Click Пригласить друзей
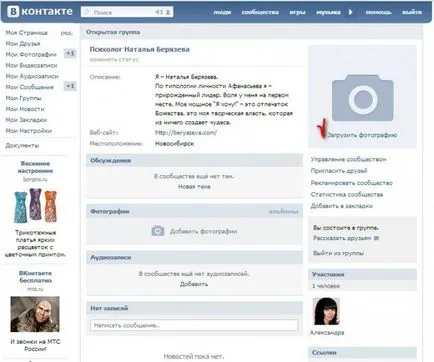This screenshot has height=362, width=434. click(x=339, y=171)
